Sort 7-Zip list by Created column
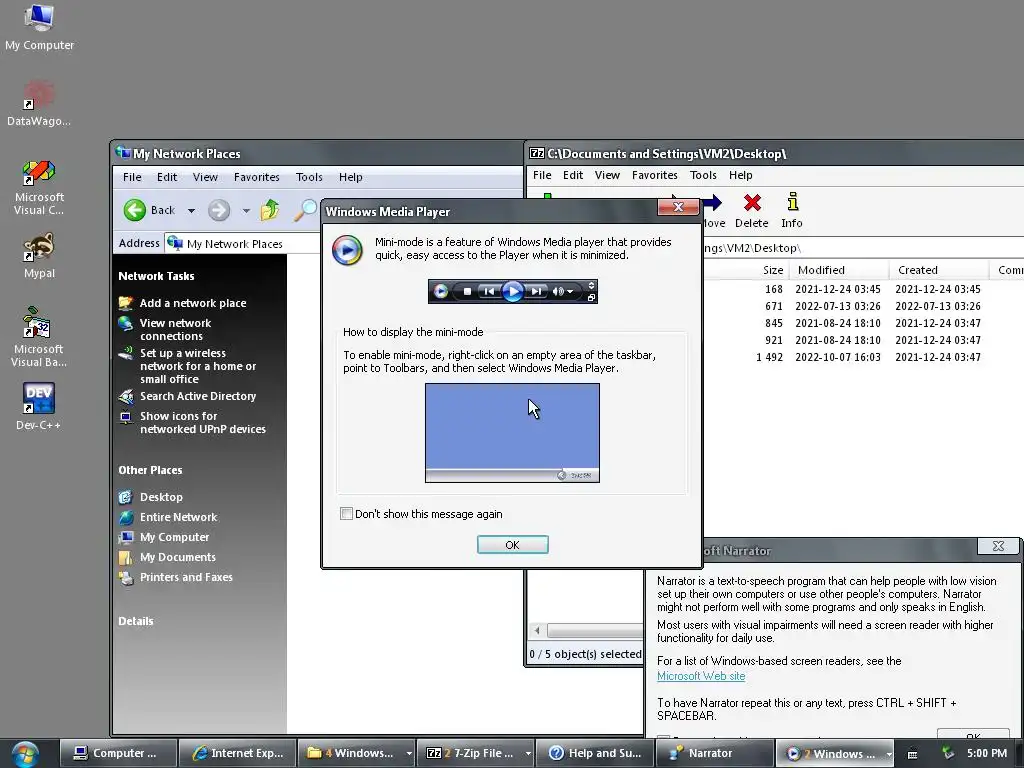1024x768 pixels. pyautogui.click(x=938, y=270)
